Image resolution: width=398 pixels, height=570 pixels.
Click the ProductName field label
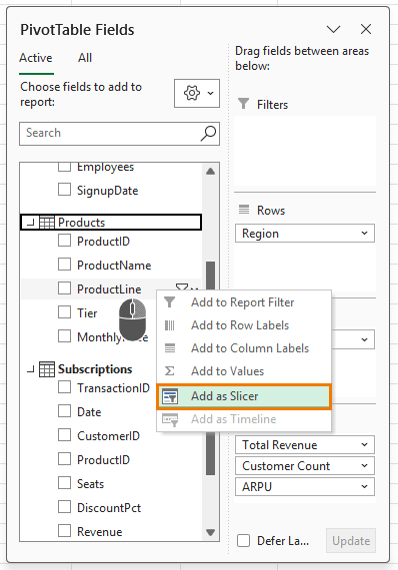pos(114,265)
